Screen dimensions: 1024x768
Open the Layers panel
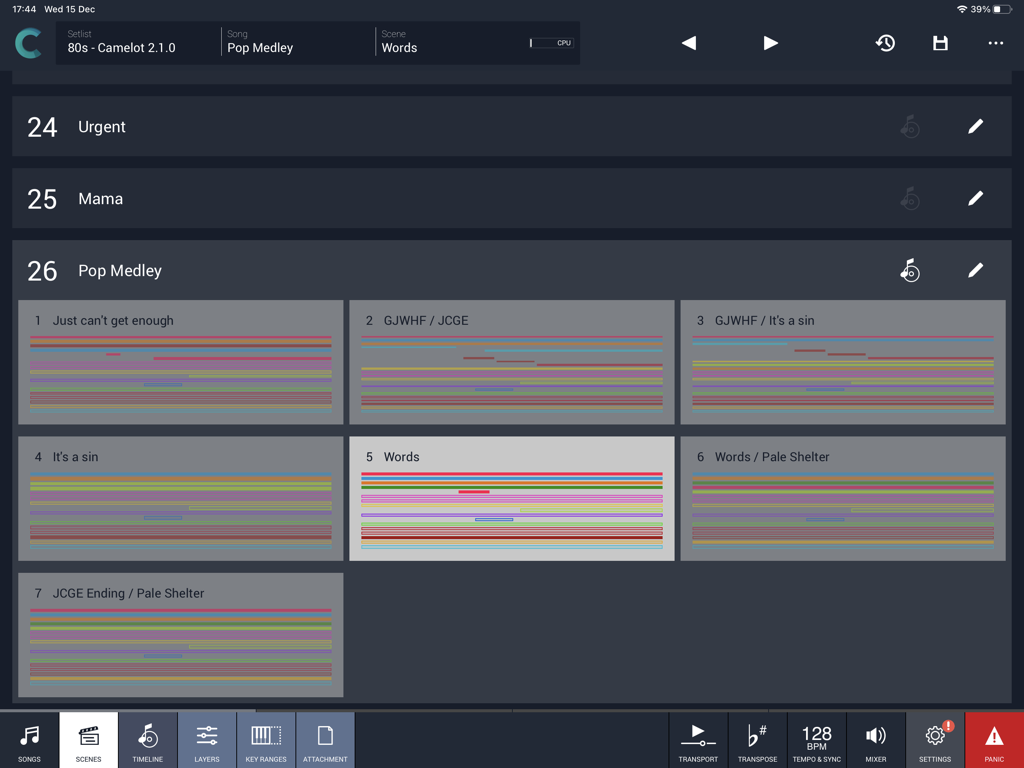pyautogui.click(x=206, y=739)
